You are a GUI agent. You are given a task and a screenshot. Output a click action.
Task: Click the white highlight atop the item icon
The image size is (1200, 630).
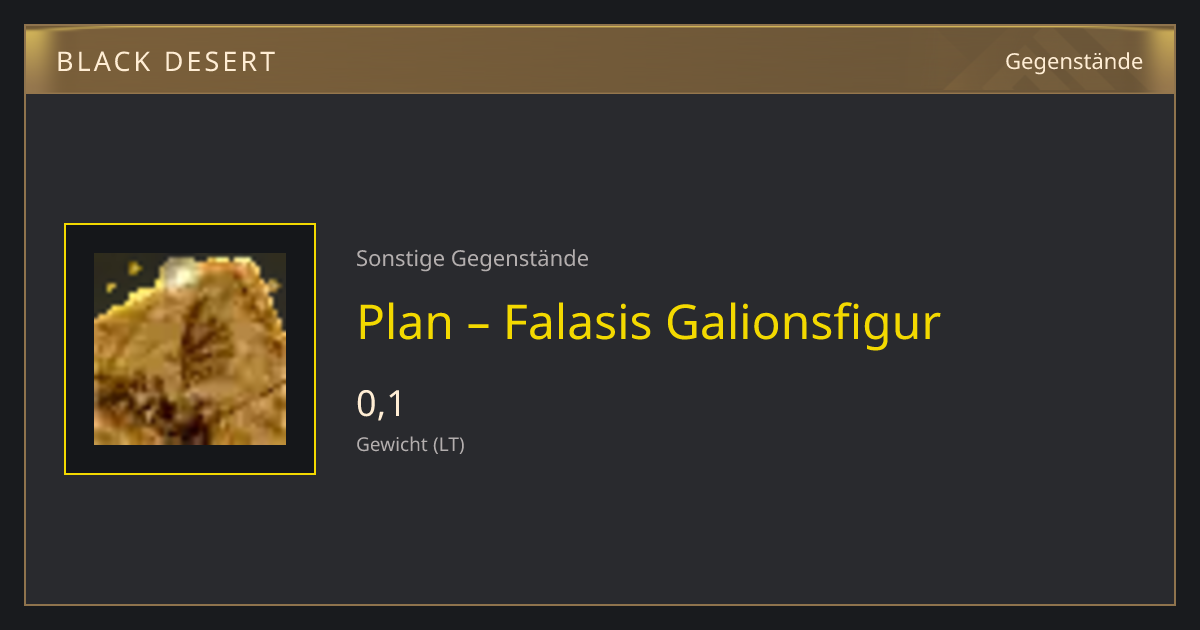click(180, 268)
